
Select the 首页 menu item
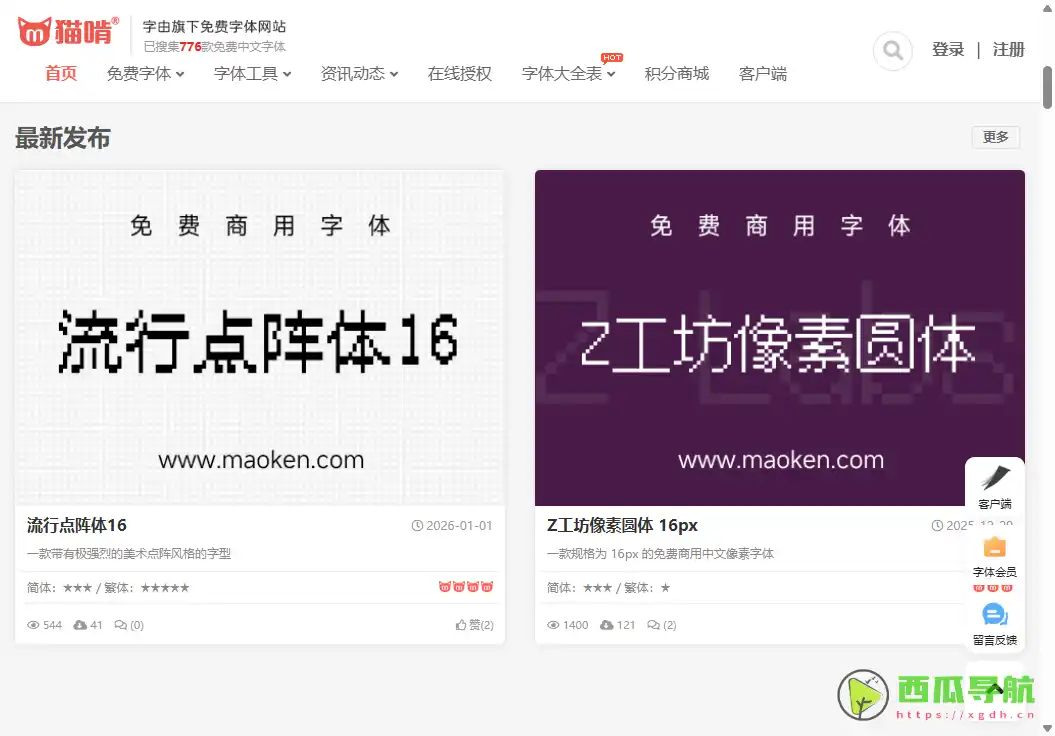click(60, 73)
